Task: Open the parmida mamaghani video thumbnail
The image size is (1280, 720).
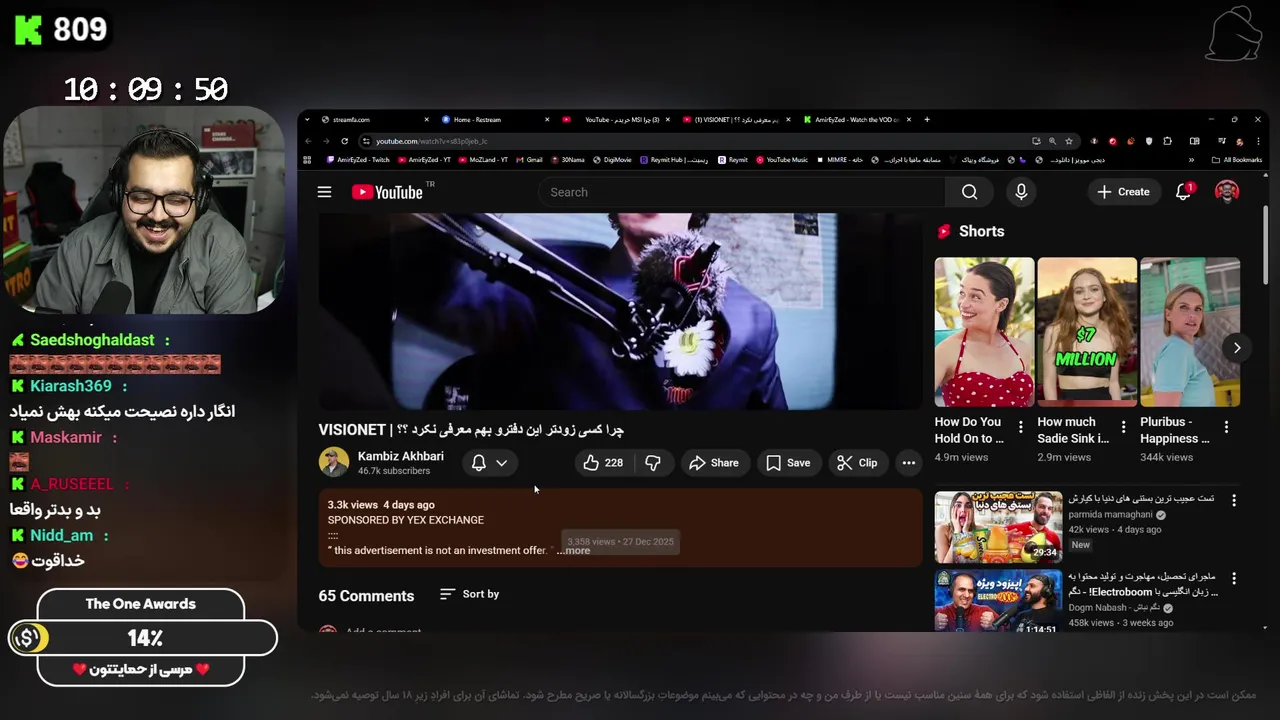Action: (x=998, y=526)
